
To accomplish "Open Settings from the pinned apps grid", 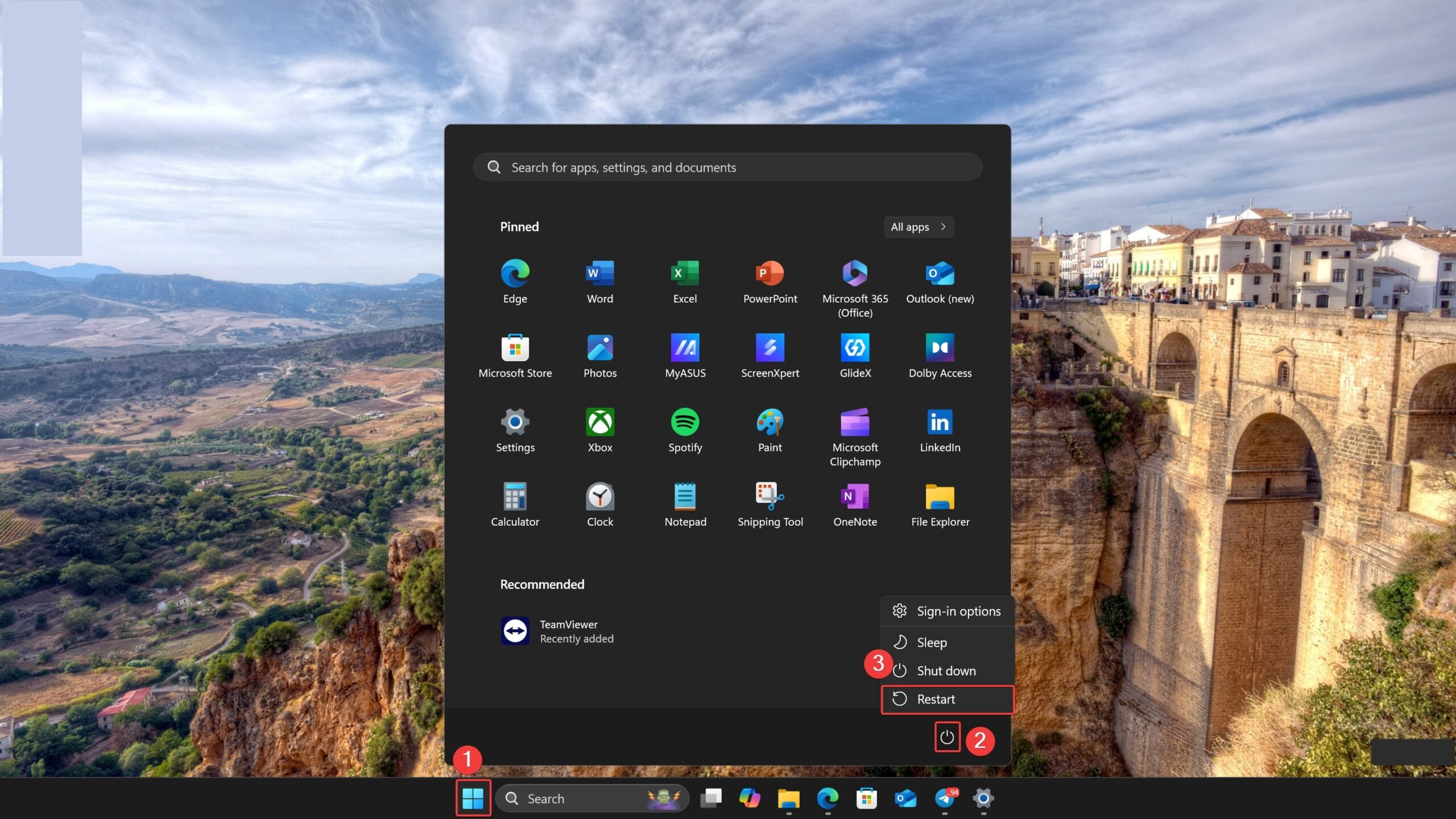I will point(515,431).
